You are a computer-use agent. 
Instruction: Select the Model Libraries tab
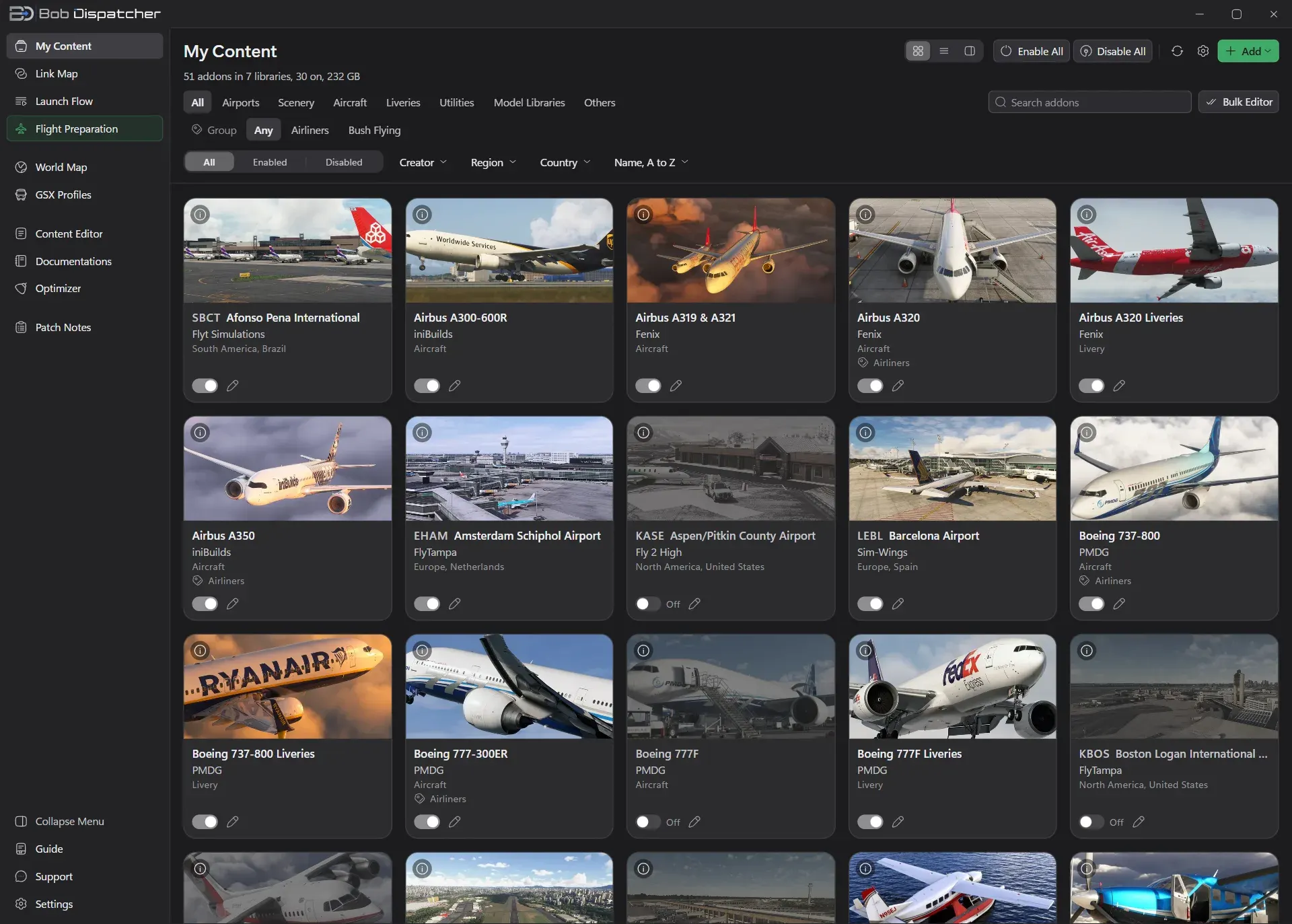click(529, 102)
